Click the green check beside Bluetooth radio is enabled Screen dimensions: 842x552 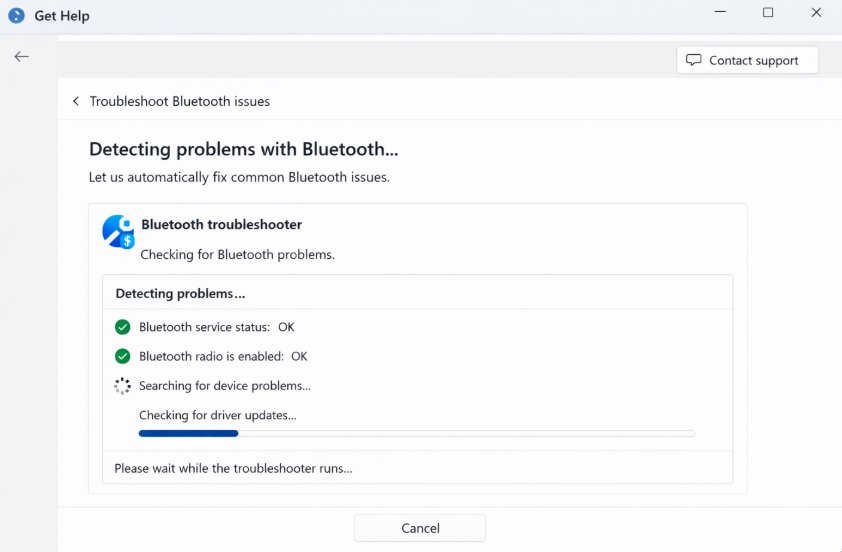click(122, 356)
